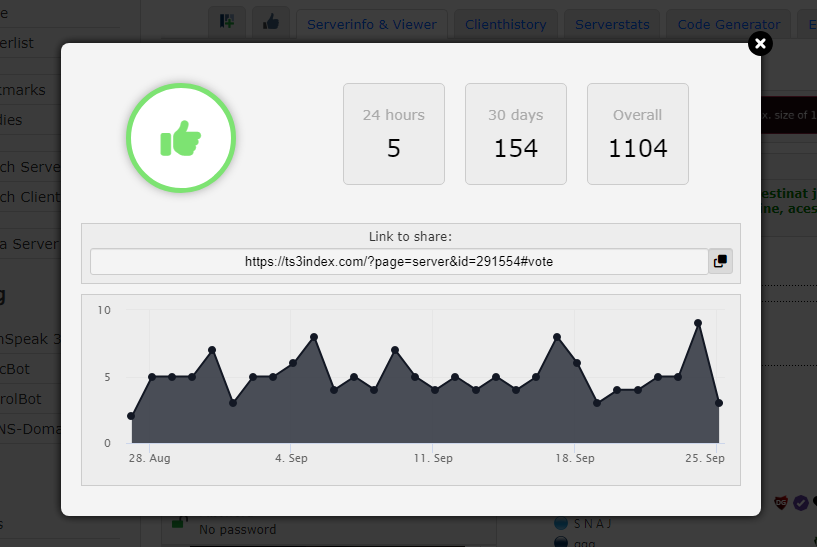Select the 24 hours vote count box
817x547 pixels.
393,134
